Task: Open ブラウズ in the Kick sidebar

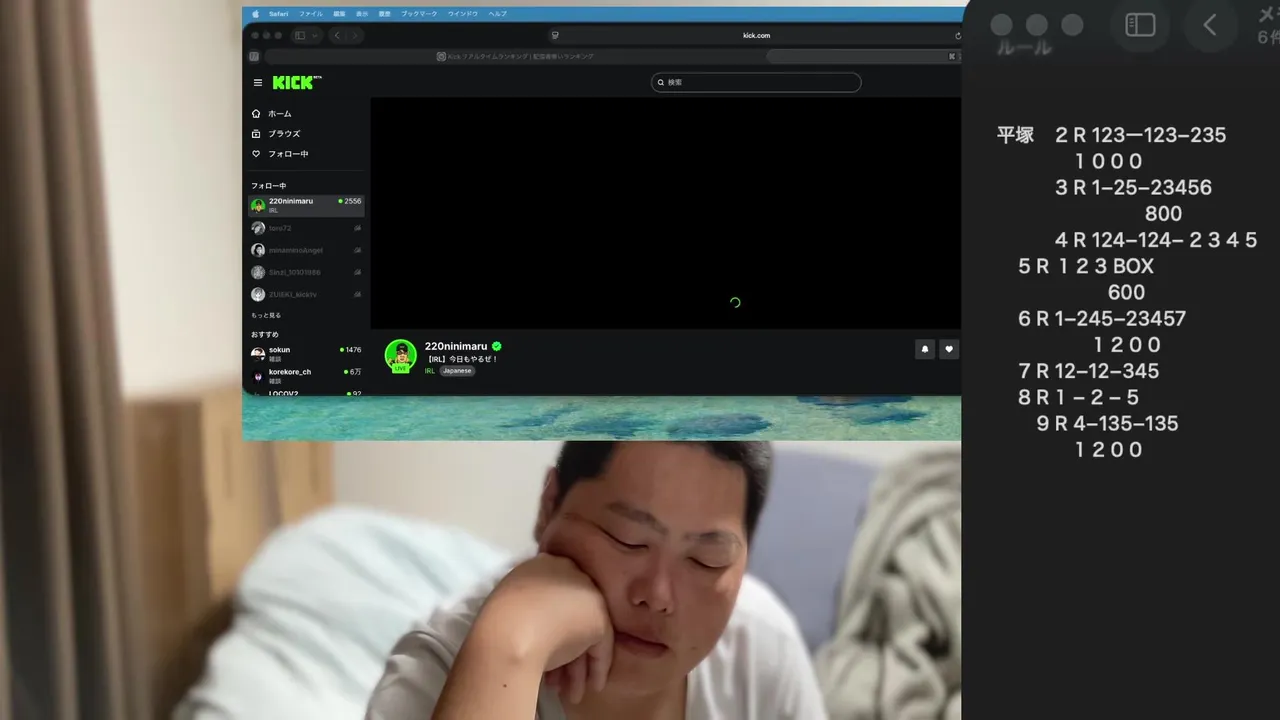Action: point(276,134)
